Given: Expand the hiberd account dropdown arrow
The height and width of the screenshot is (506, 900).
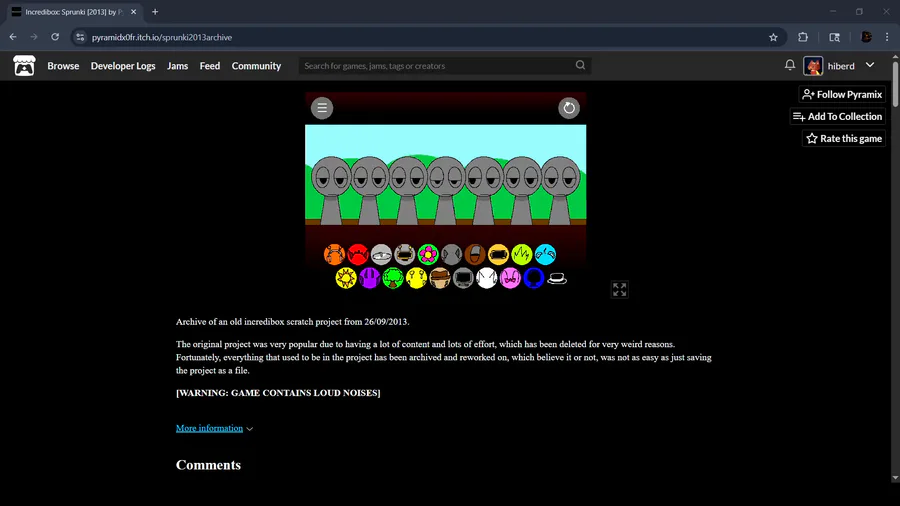Looking at the screenshot, I should 870,65.
